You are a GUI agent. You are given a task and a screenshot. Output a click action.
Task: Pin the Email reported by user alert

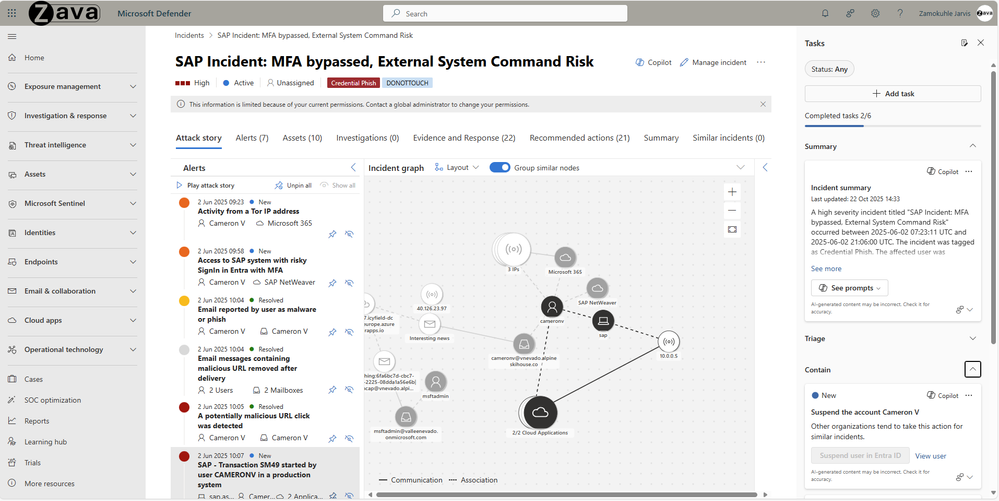tap(332, 332)
